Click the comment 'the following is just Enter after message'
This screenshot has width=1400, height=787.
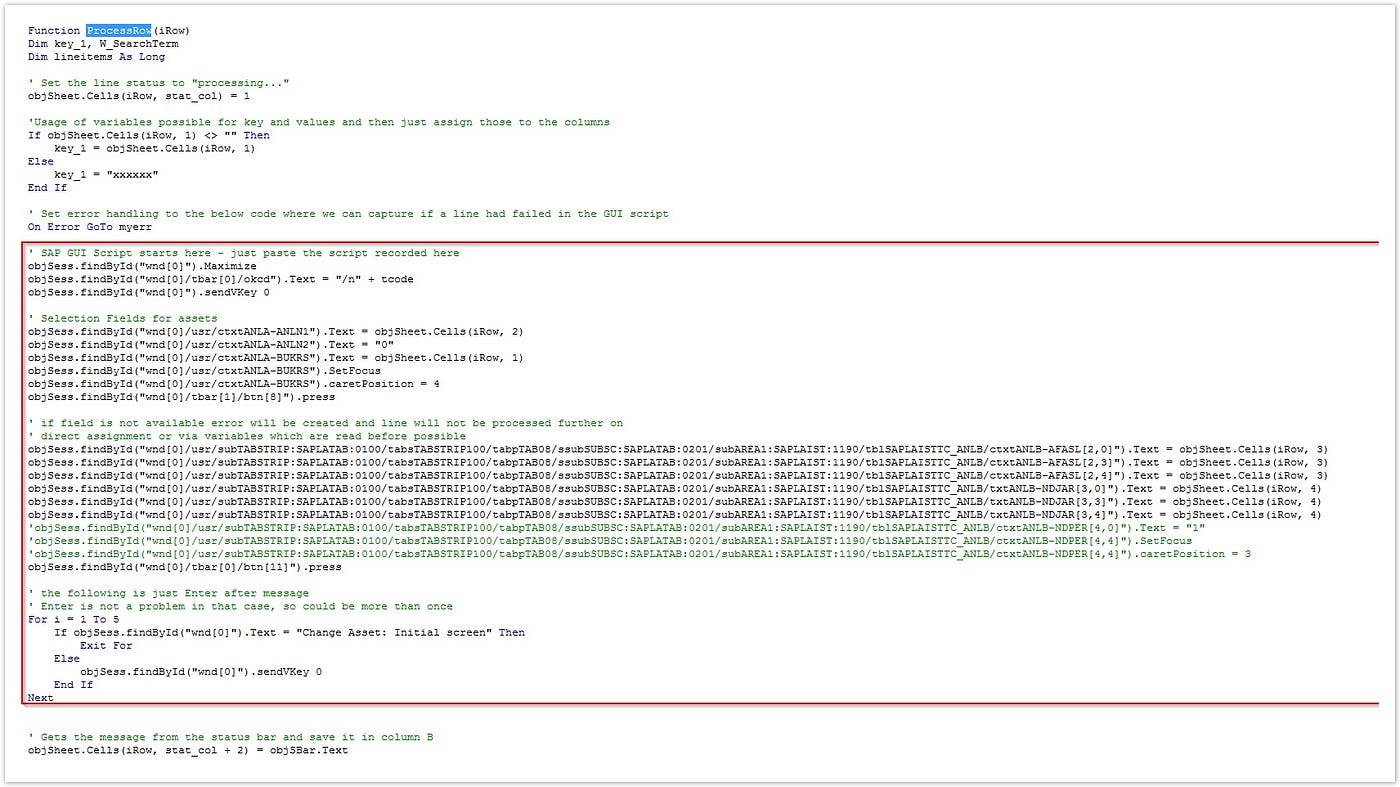tap(168, 593)
